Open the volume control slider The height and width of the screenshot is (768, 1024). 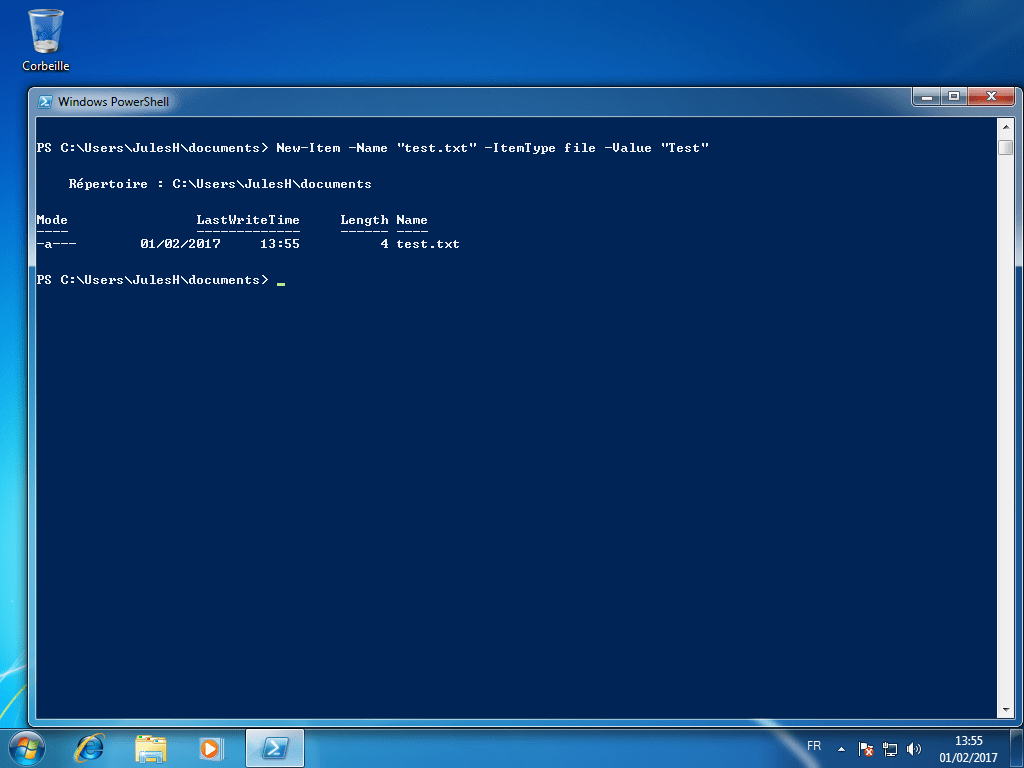coord(913,747)
